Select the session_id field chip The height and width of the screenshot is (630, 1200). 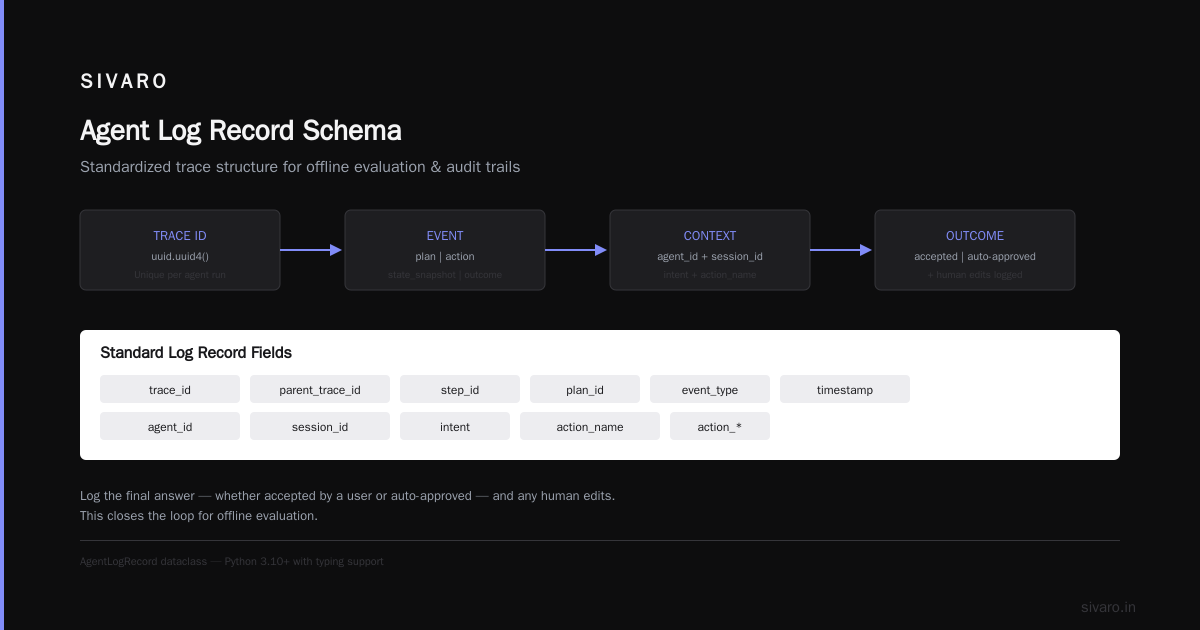(320, 426)
